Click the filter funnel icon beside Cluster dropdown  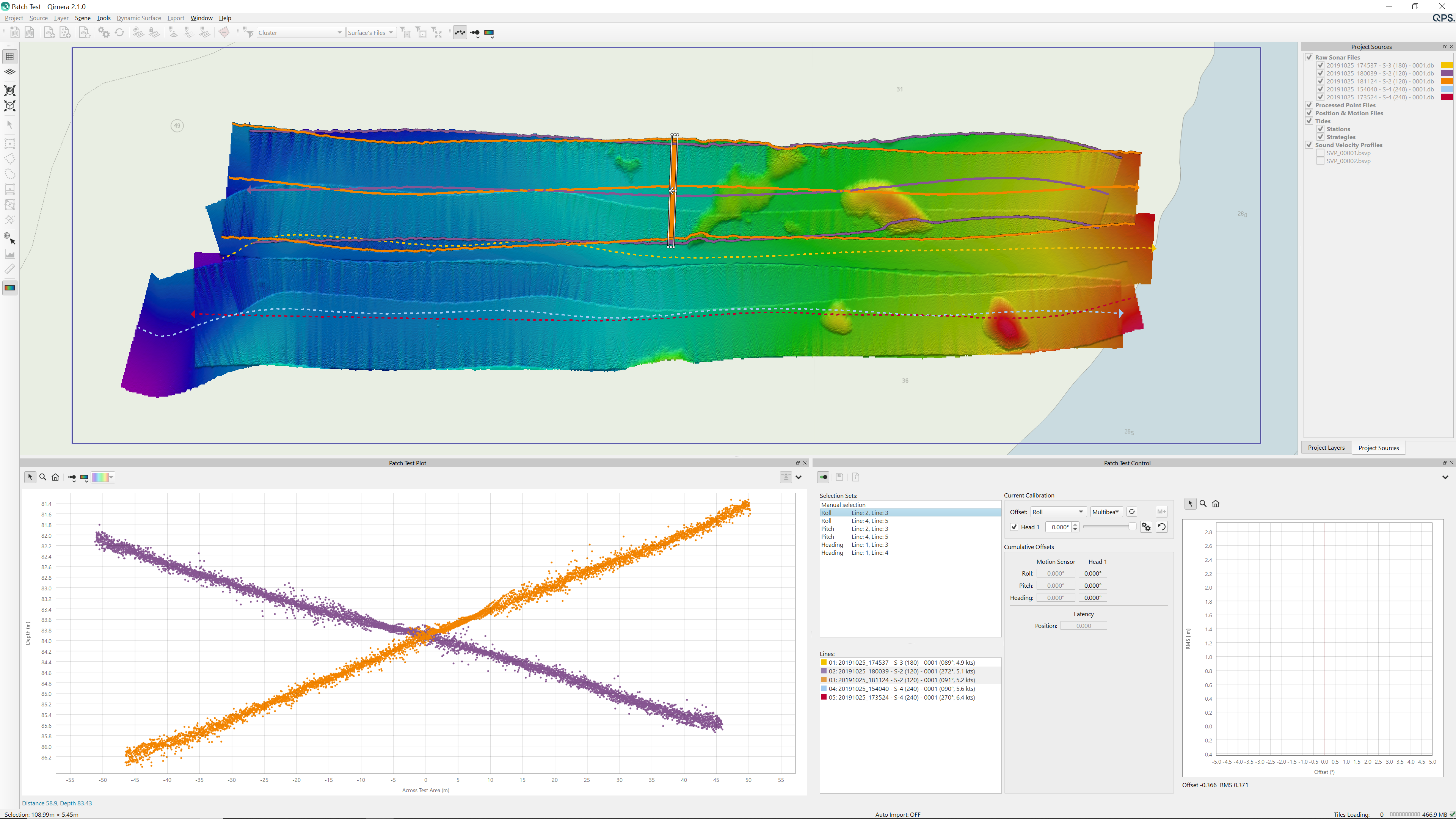pos(248,33)
